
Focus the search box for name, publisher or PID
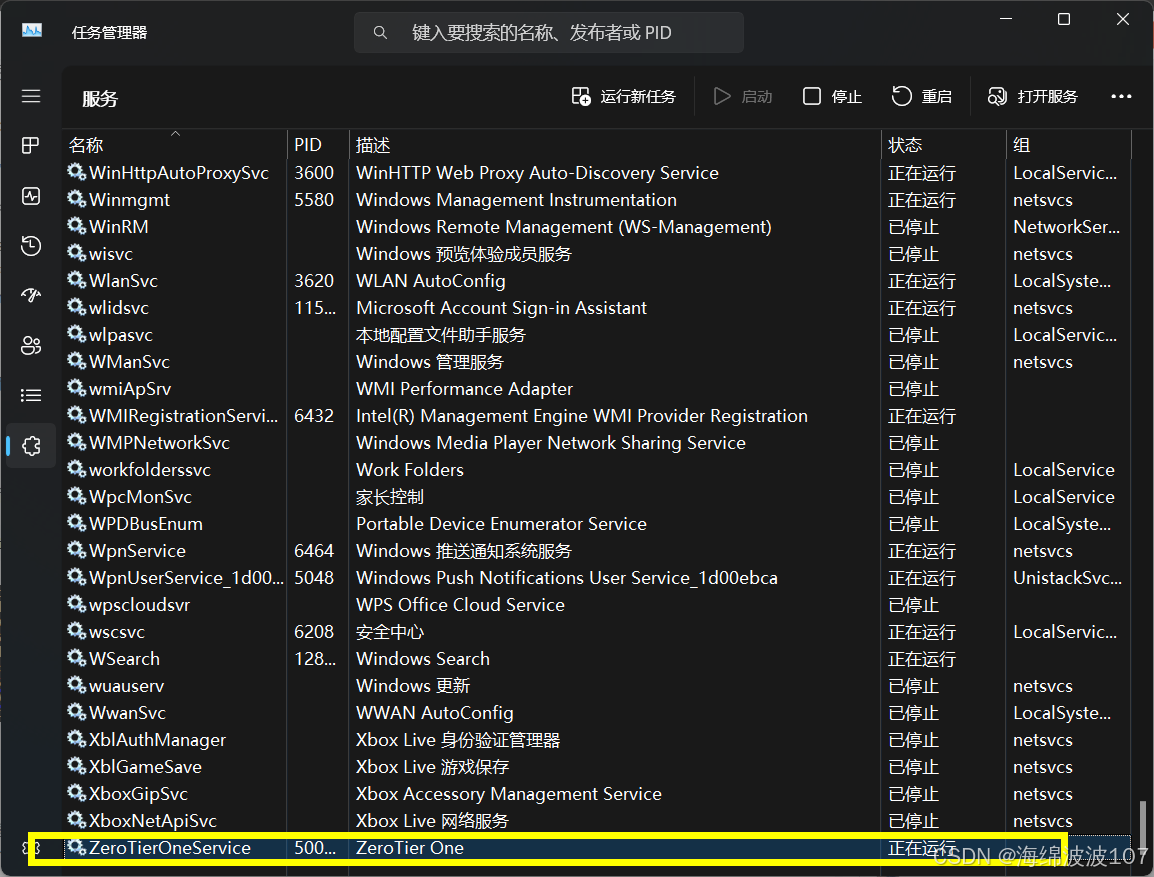548,32
